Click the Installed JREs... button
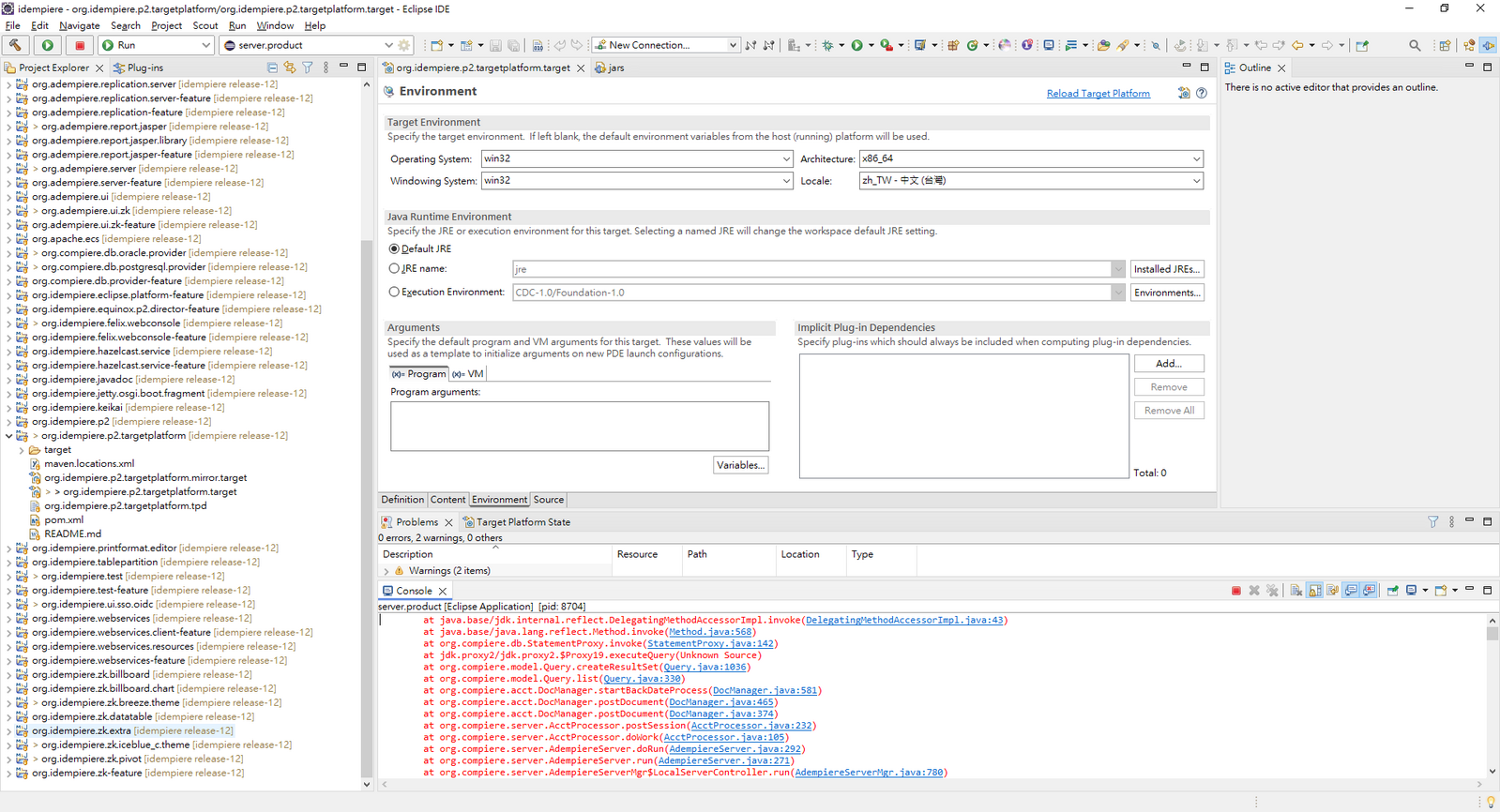 click(x=1166, y=269)
